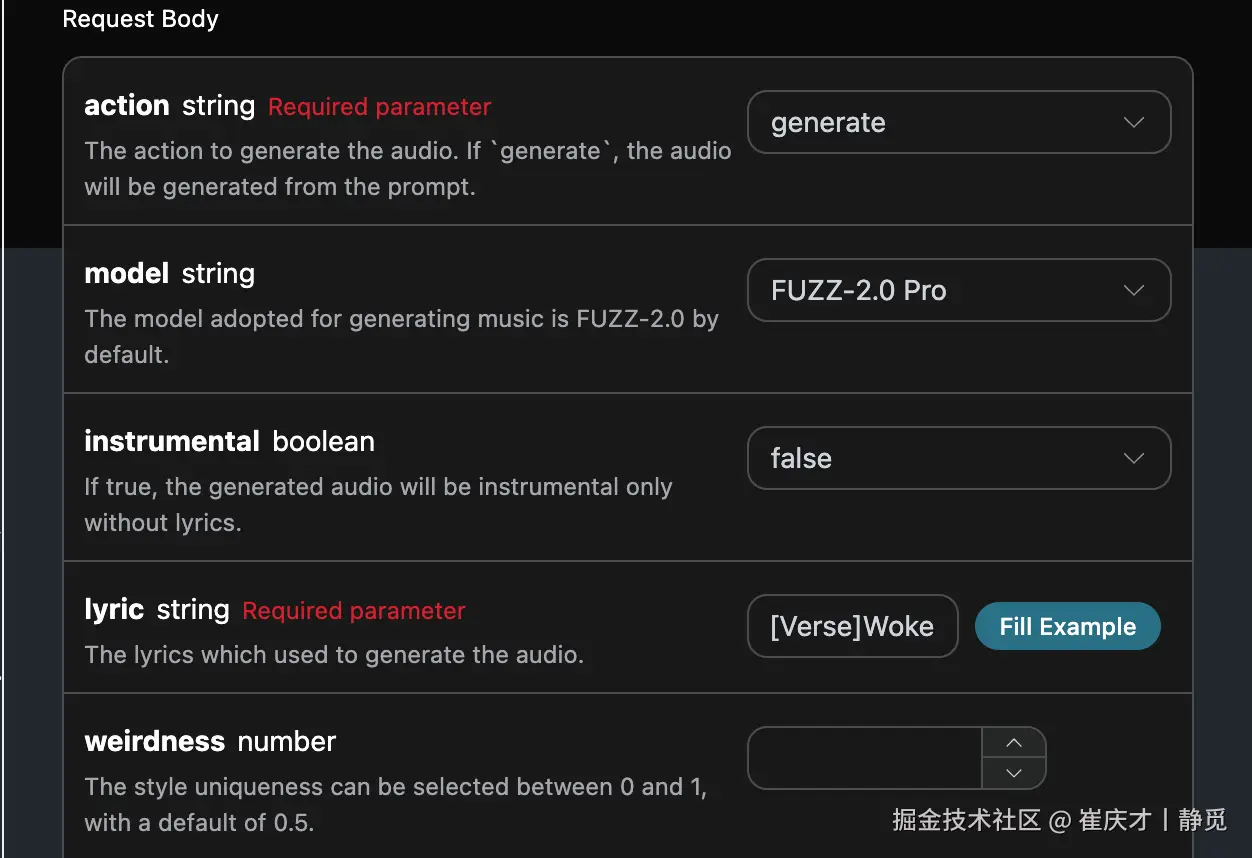Viewport: 1252px width, 858px height.
Task: Click the lyric description text about lyrics
Action: pos(334,655)
